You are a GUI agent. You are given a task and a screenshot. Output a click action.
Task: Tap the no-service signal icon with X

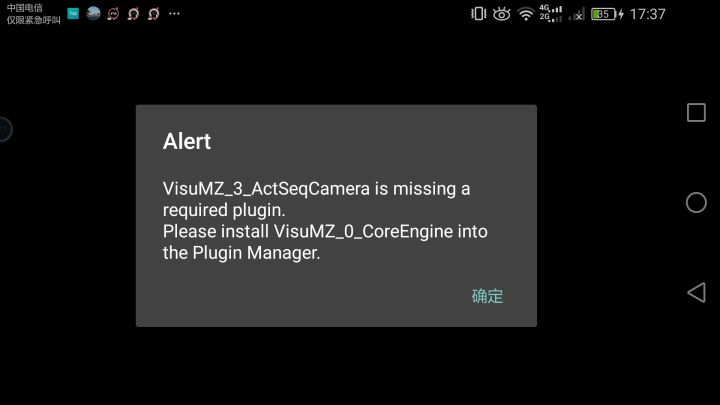click(577, 14)
